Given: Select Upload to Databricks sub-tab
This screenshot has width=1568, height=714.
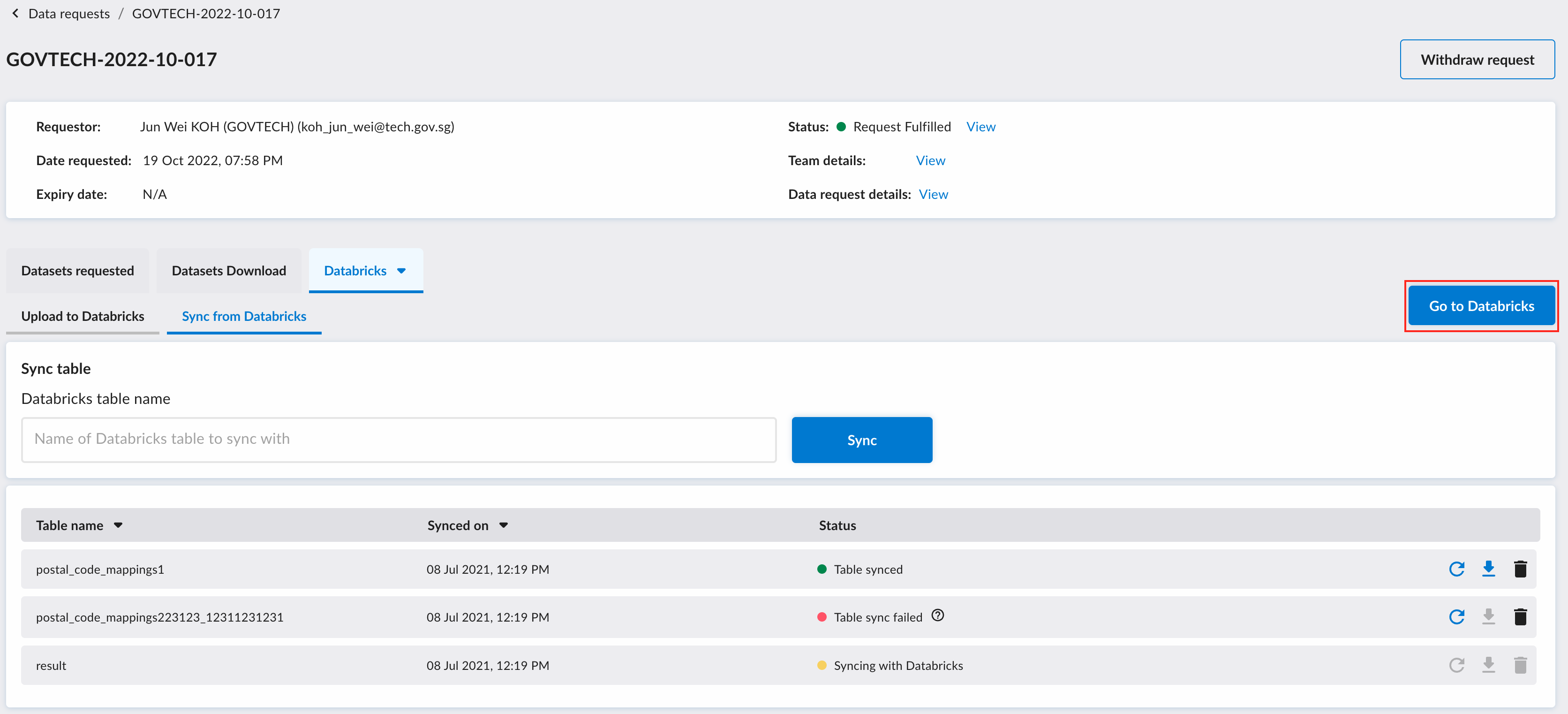Looking at the screenshot, I should [83, 316].
